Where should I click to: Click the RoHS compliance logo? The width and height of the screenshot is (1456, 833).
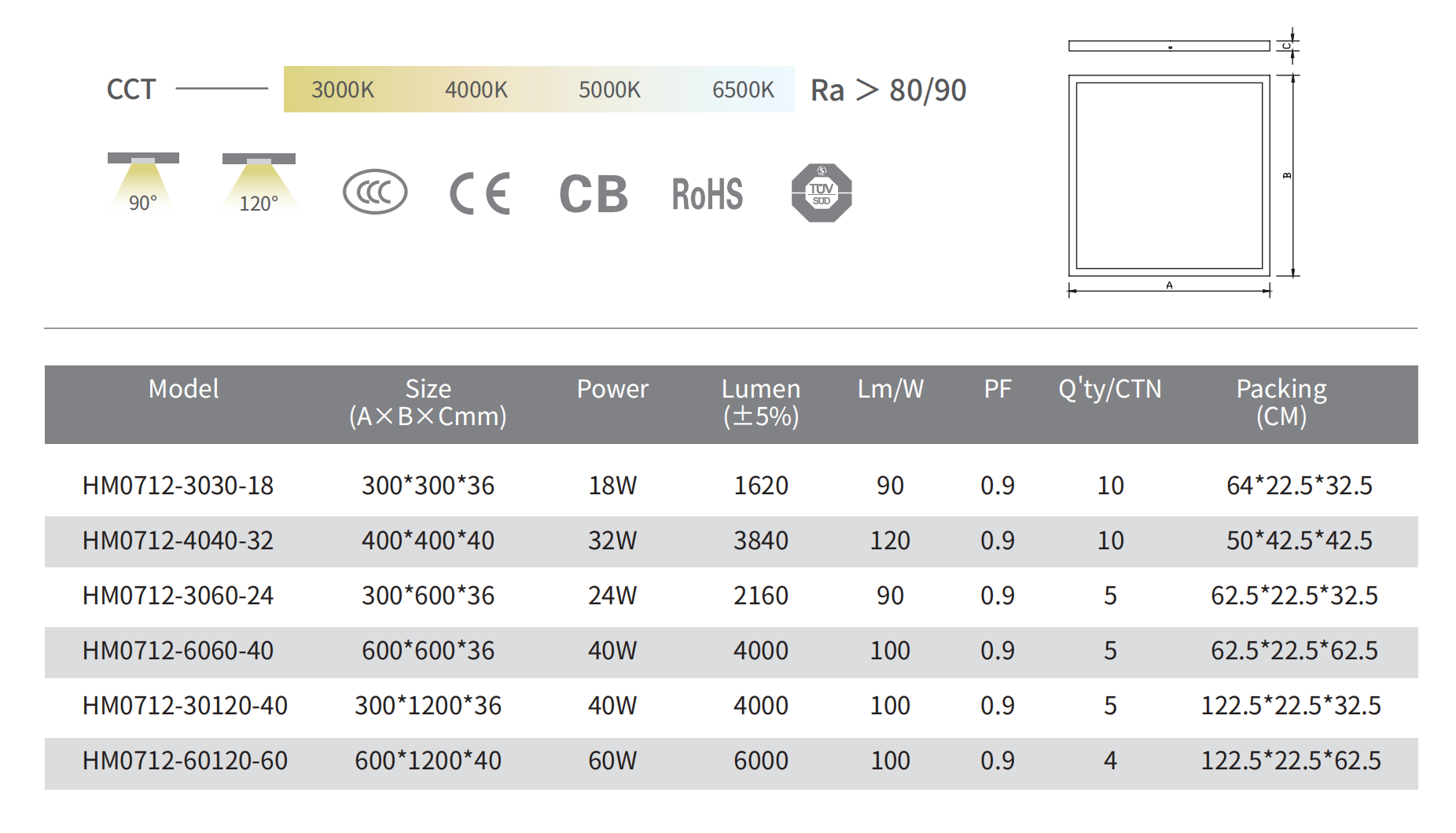(707, 194)
